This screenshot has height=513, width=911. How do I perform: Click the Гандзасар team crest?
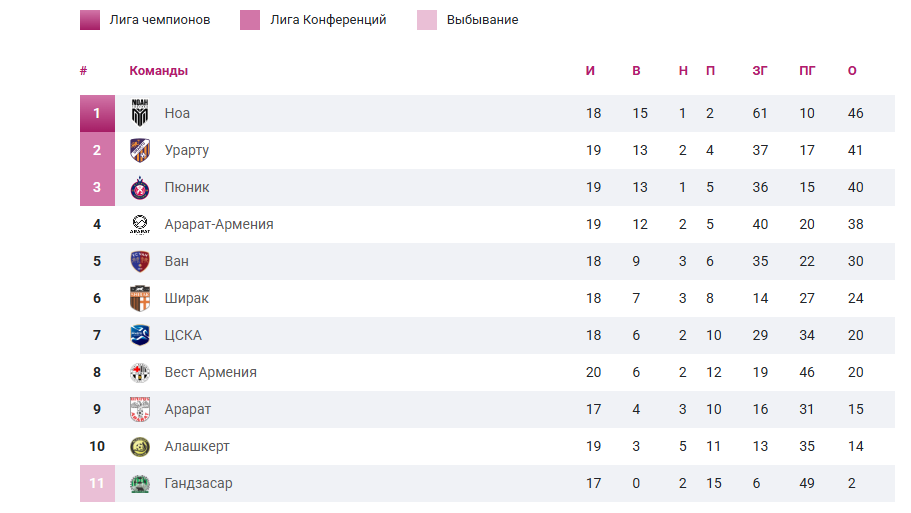[140, 483]
